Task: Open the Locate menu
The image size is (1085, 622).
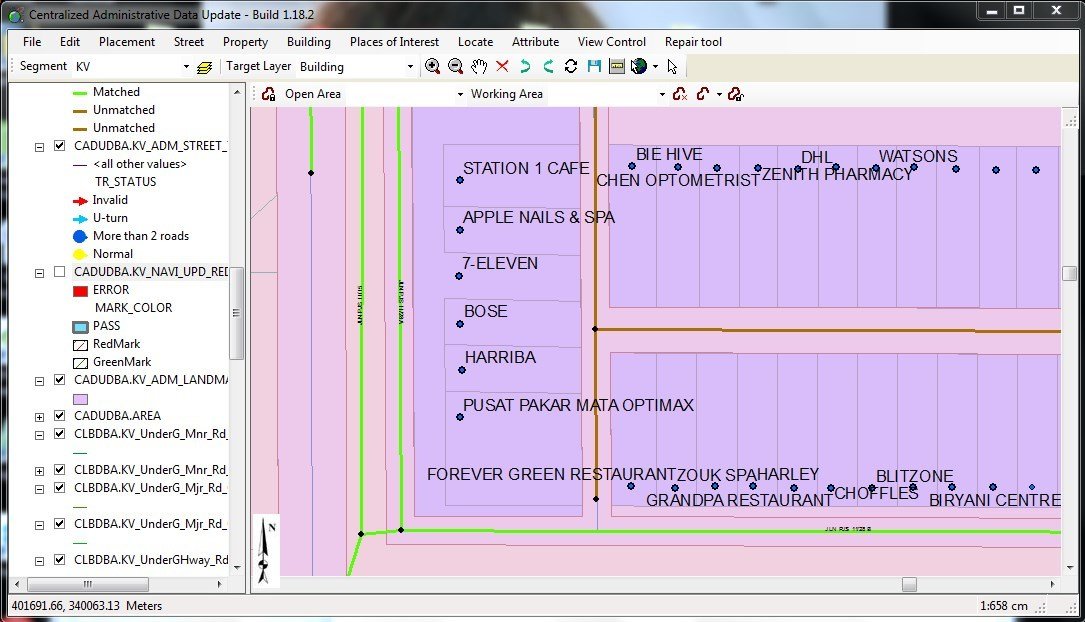Action: tap(475, 42)
